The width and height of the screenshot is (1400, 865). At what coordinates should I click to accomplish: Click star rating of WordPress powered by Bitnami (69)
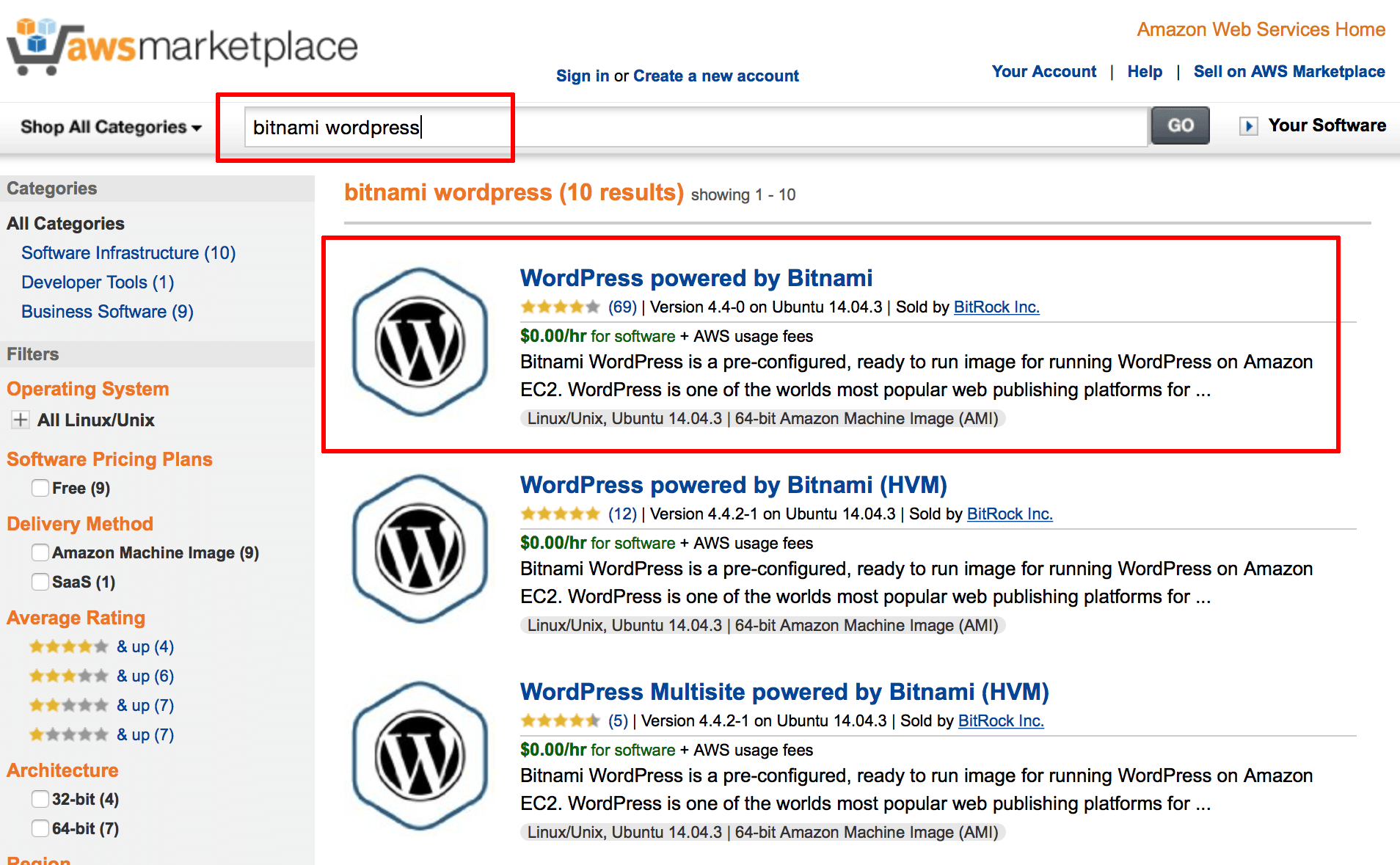coord(560,307)
